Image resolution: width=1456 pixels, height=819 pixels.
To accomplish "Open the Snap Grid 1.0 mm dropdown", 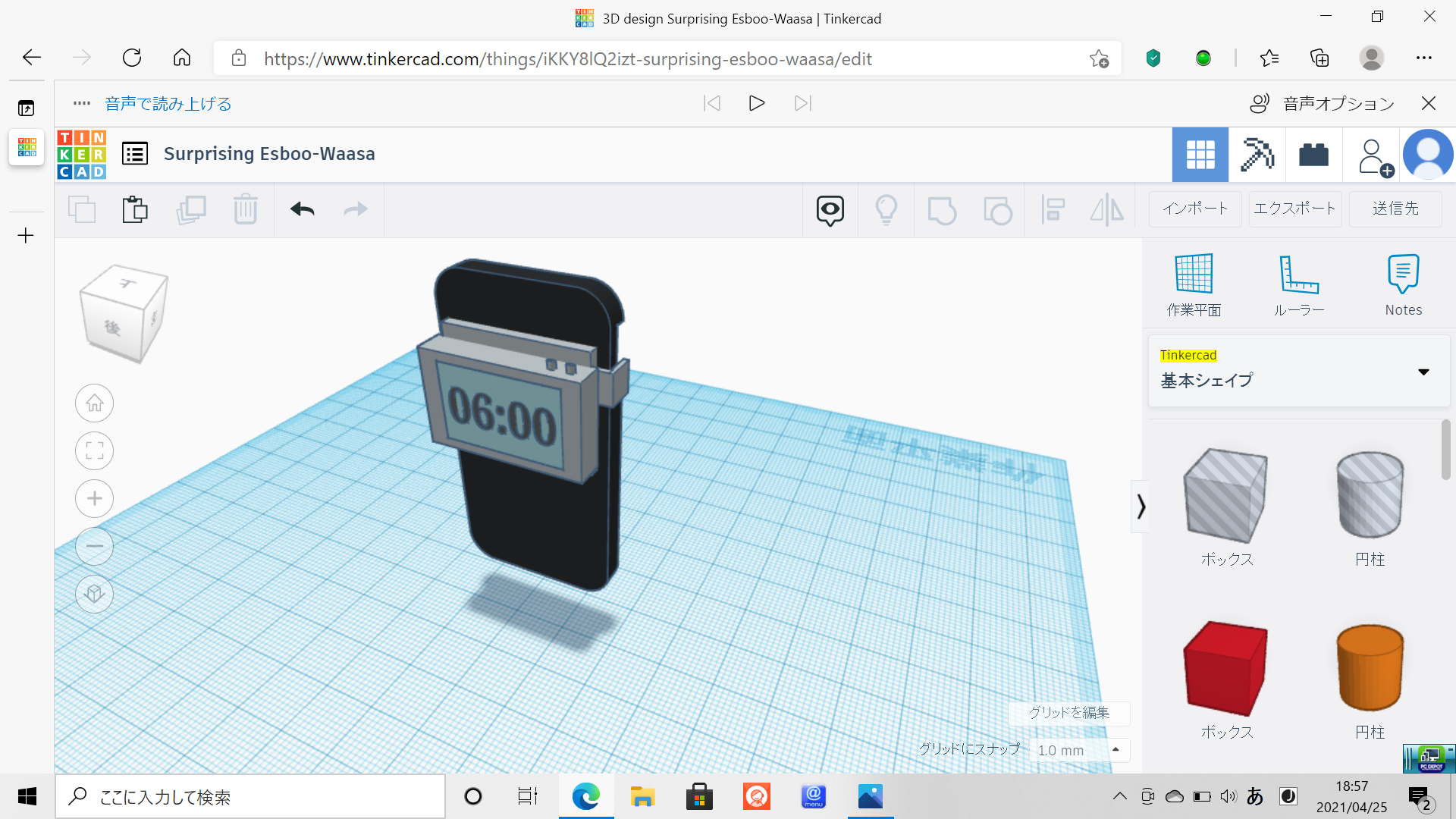I will click(1080, 750).
